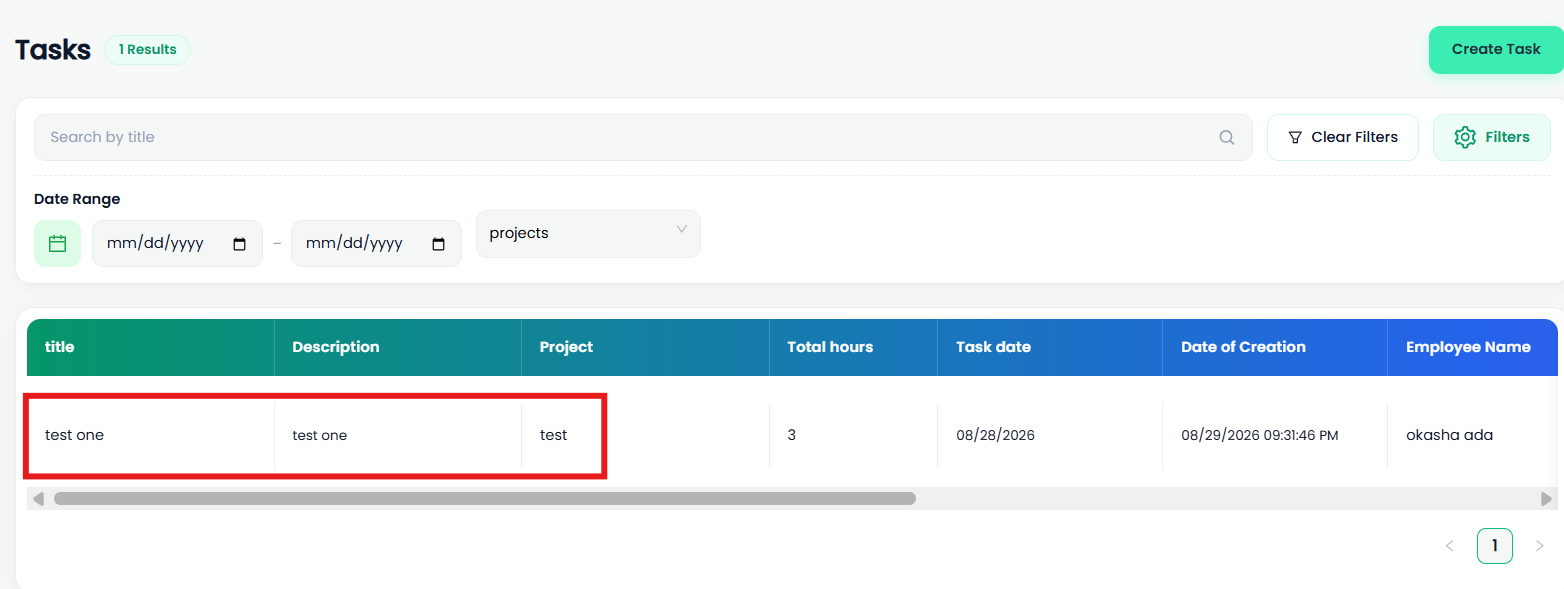Click the funnel icon on Clear Filters
The height and width of the screenshot is (589, 1564).
(1295, 138)
